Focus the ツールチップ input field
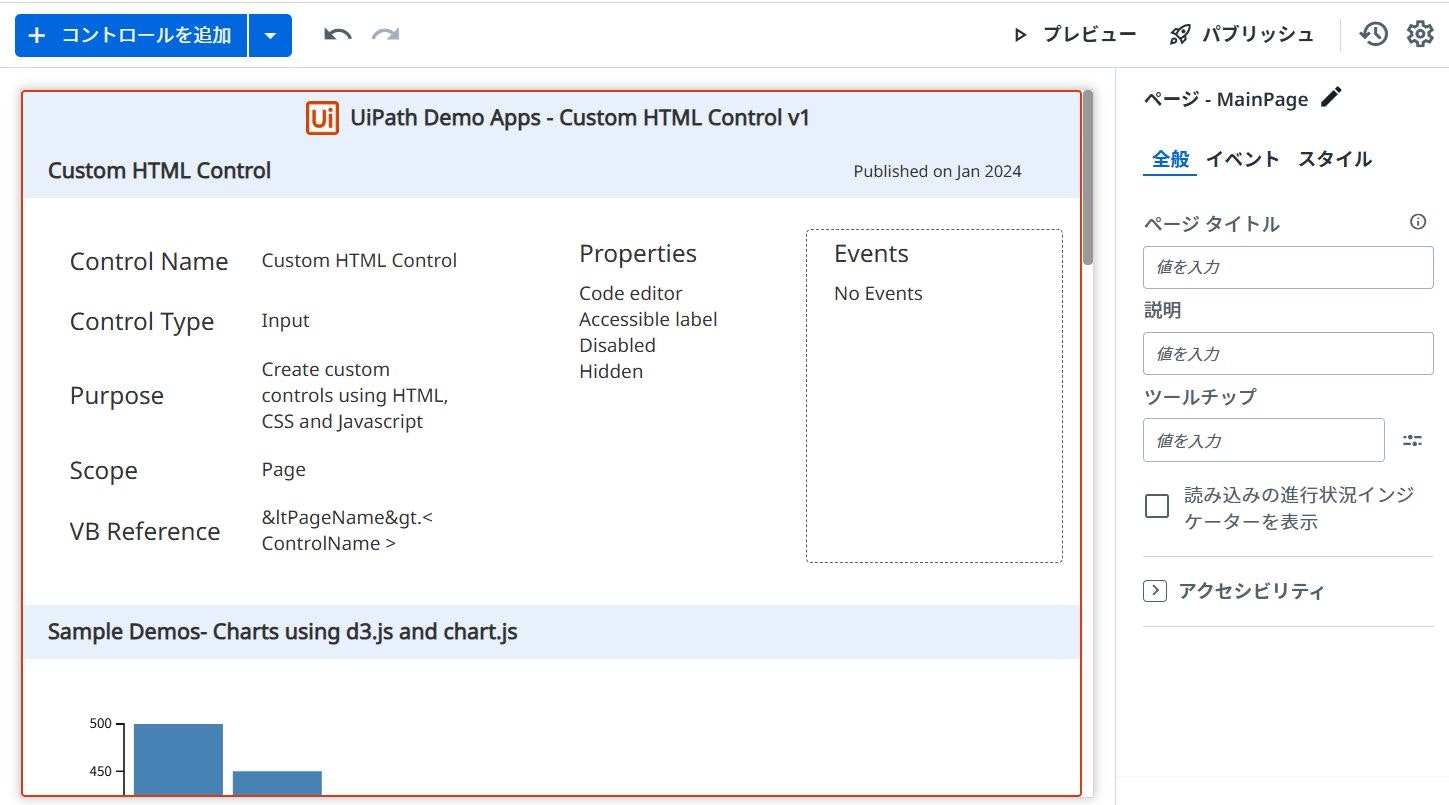This screenshot has height=805, width=1449. pos(1264,440)
